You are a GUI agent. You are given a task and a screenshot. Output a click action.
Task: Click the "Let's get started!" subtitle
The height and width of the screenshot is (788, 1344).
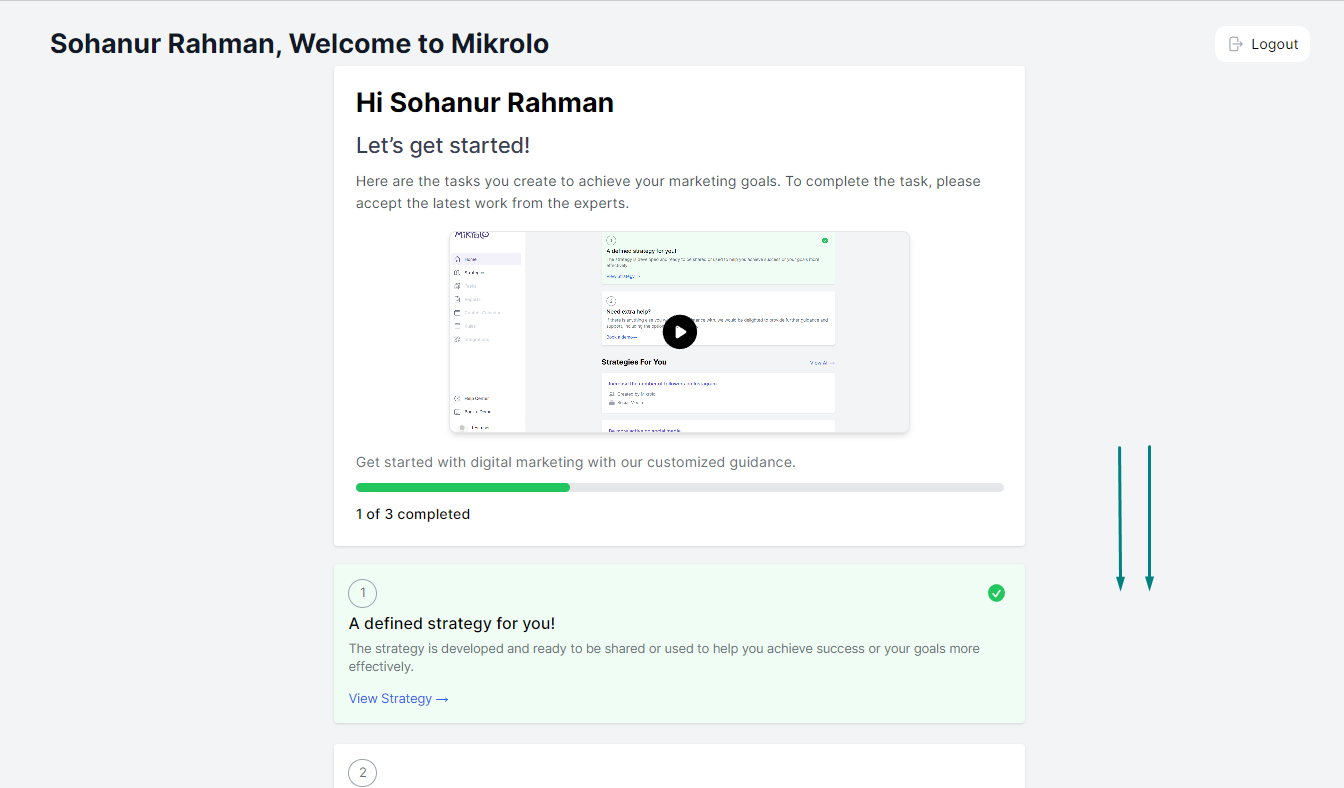443,145
